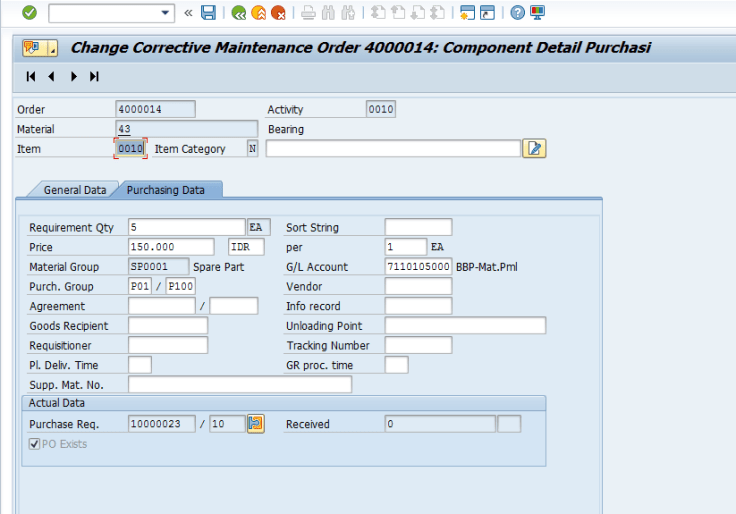Click the Pl. Deliv. Time field

tap(140, 365)
